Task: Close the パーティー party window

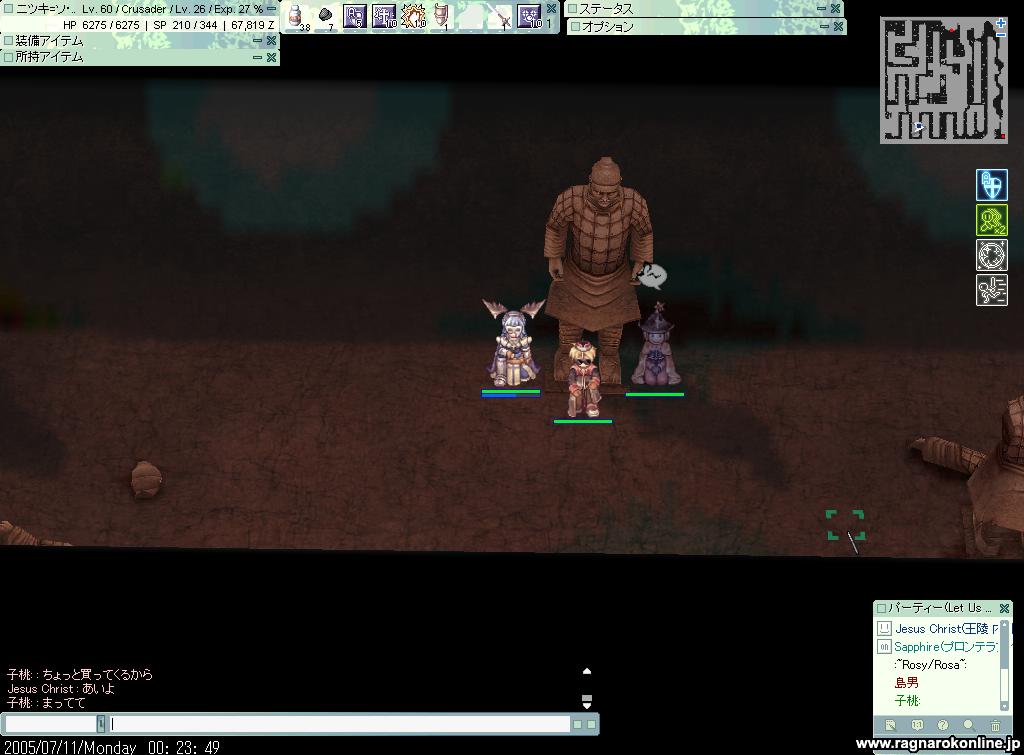Action: click(x=1004, y=608)
